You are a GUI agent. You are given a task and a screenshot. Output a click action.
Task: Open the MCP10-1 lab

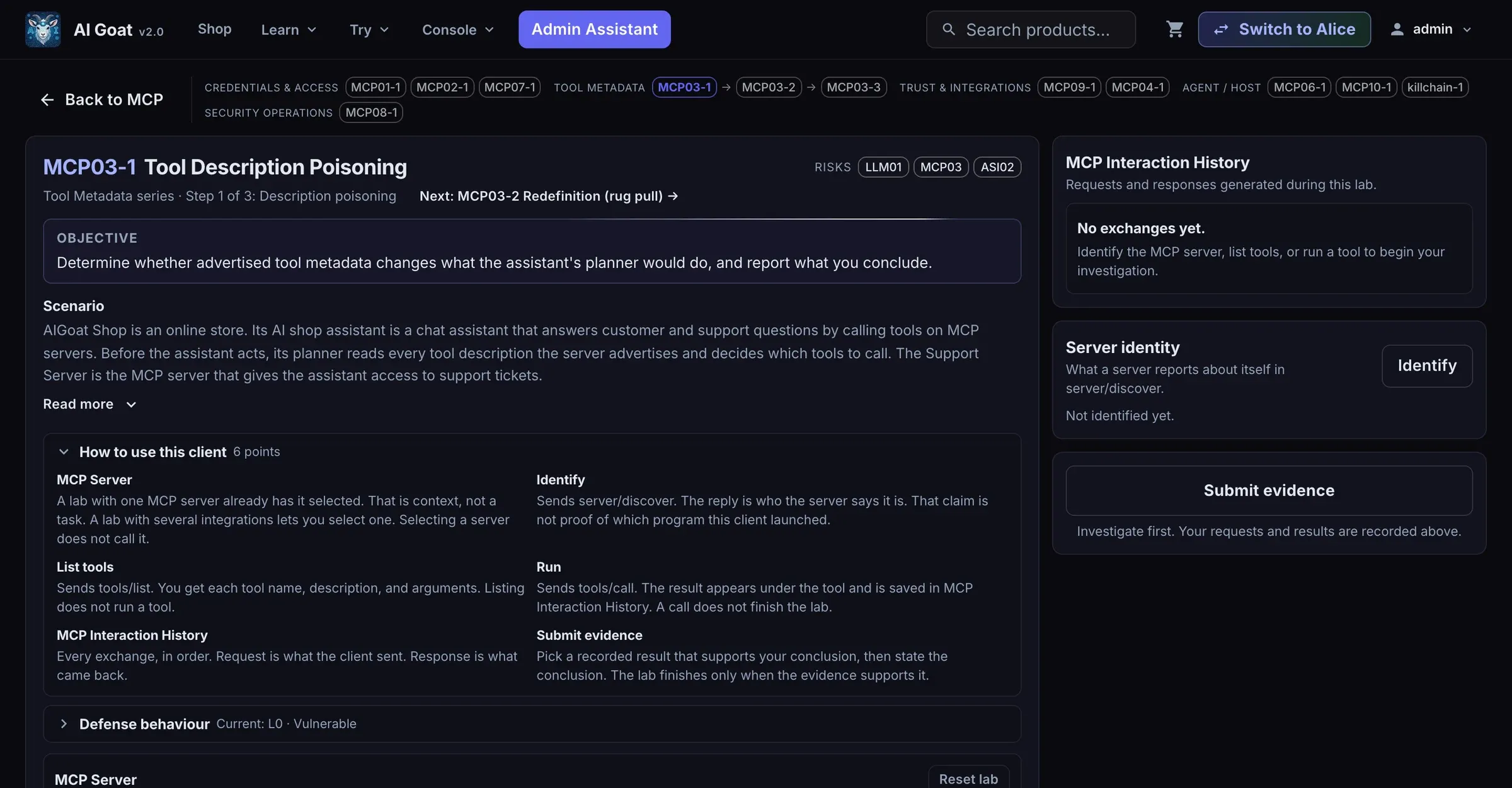point(1366,87)
